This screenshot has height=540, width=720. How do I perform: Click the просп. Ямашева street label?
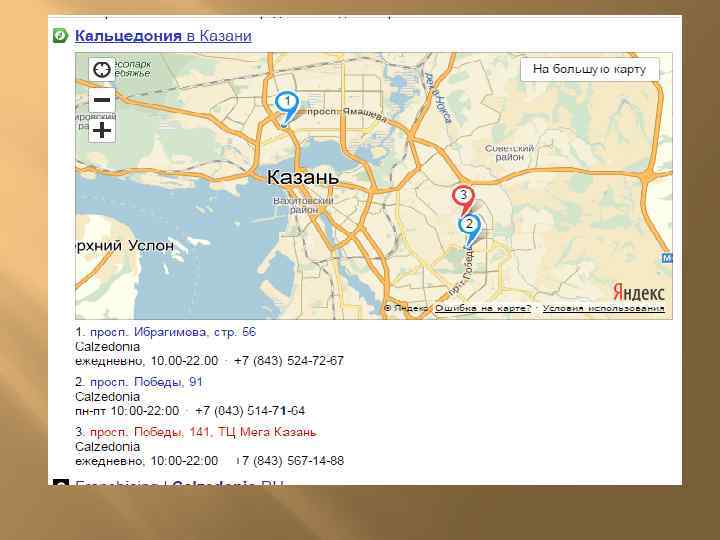(x=347, y=114)
